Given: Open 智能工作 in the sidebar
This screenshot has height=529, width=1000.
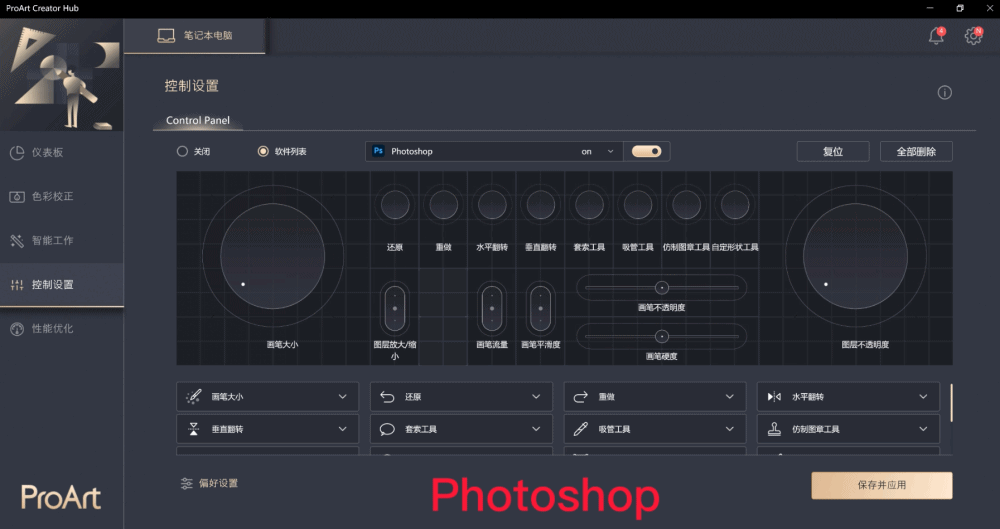Looking at the screenshot, I should tap(61, 241).
